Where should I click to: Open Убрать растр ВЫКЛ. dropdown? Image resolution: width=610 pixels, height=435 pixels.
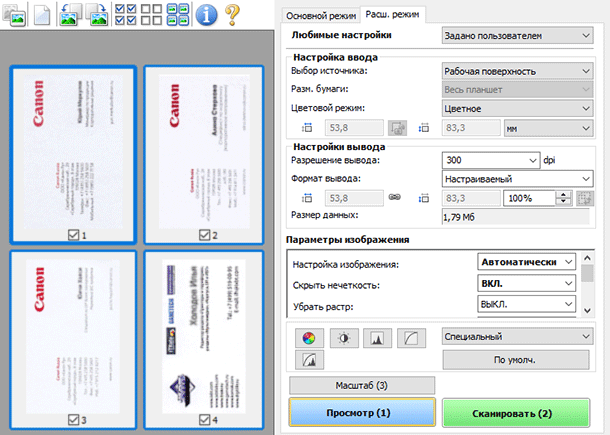coord(526,304)
